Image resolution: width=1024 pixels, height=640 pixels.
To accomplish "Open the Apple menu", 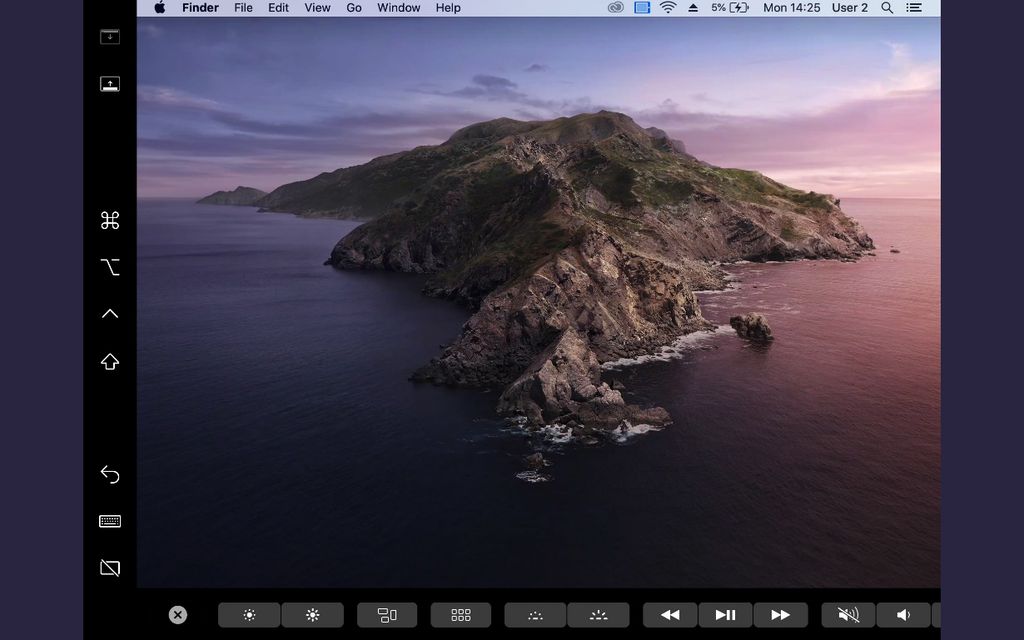I will 158,8.
